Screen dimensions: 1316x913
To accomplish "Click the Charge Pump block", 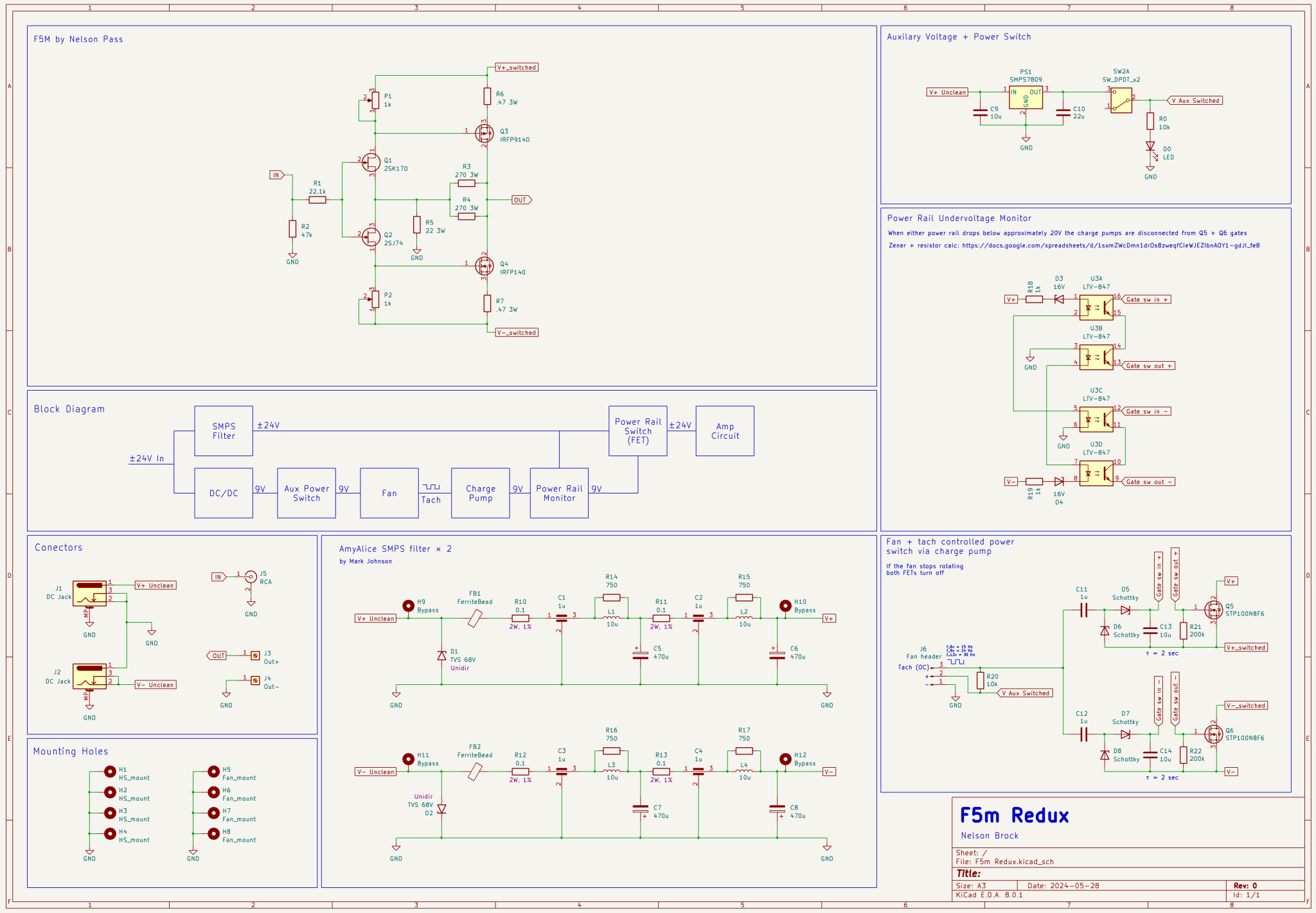I will pyautogui.click(x=481, y=493).
